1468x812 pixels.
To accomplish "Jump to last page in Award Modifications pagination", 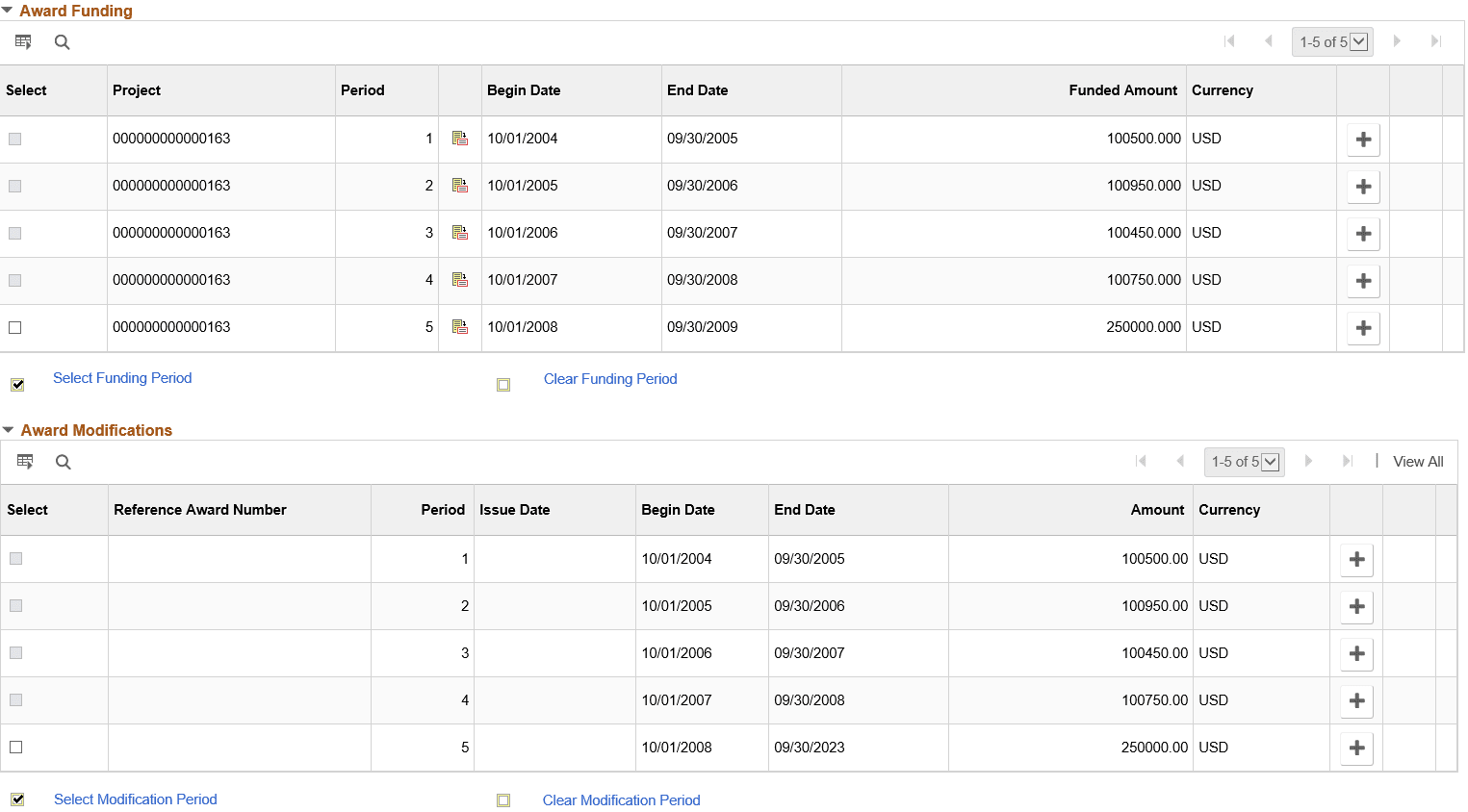I will tap(1346, 462).
